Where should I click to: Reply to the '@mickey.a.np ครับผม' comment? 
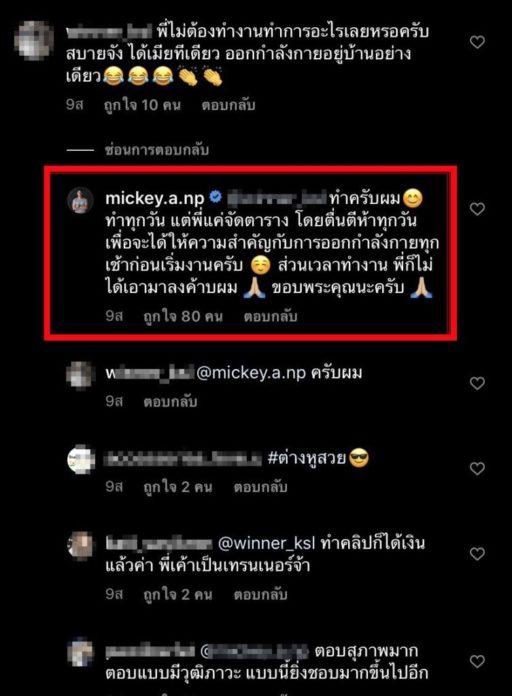tap(170, 402)
